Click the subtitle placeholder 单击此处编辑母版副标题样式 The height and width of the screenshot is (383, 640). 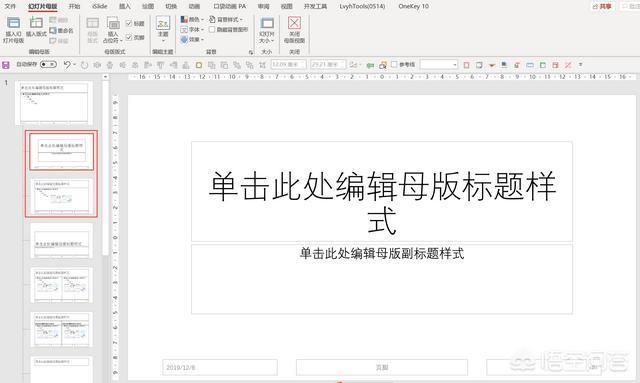[x=382, y=279]
